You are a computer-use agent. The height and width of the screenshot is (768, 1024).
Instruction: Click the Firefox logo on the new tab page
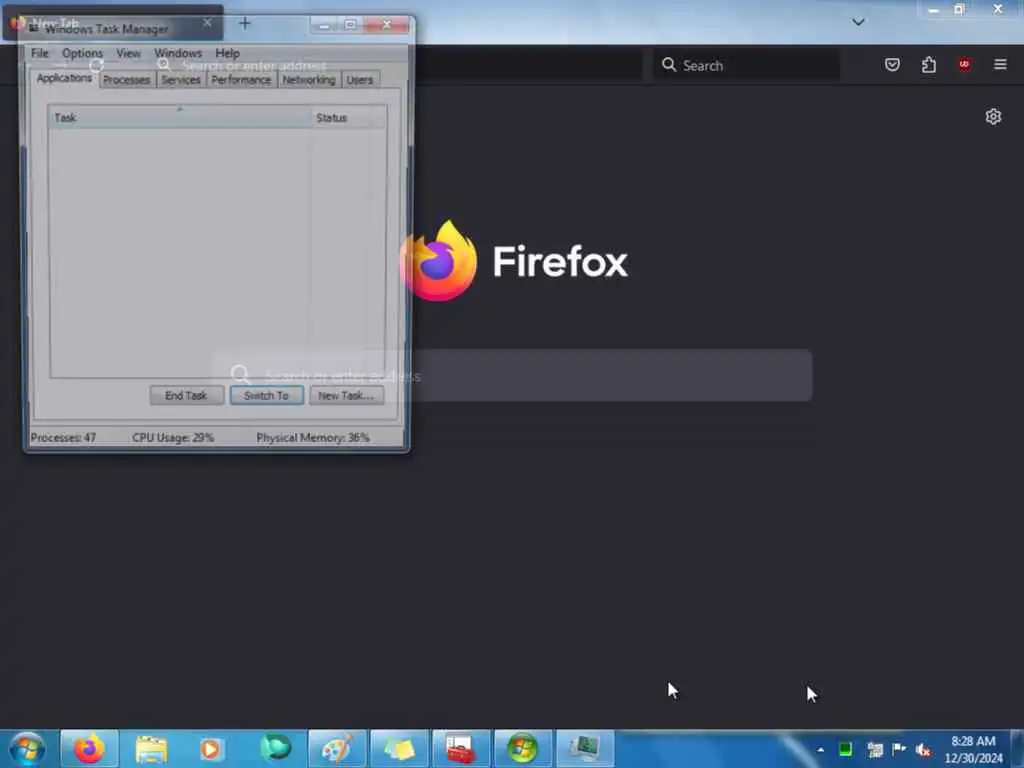[x=439, y=261]
